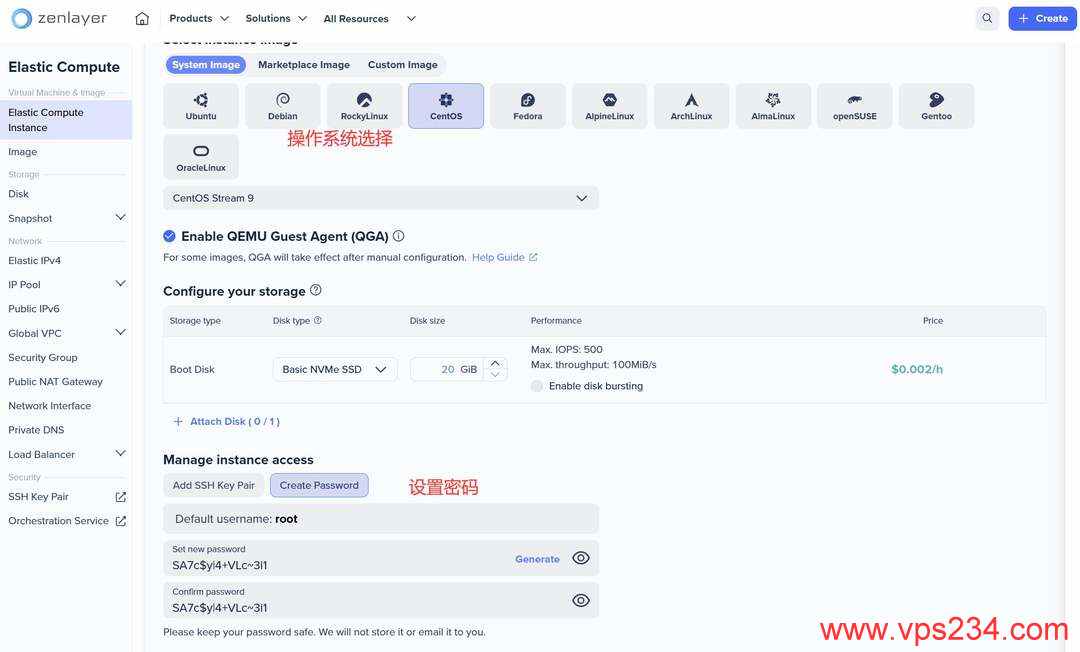Choose the Gentoo operating system
1080x652 pixels.
tap(936, 105)
